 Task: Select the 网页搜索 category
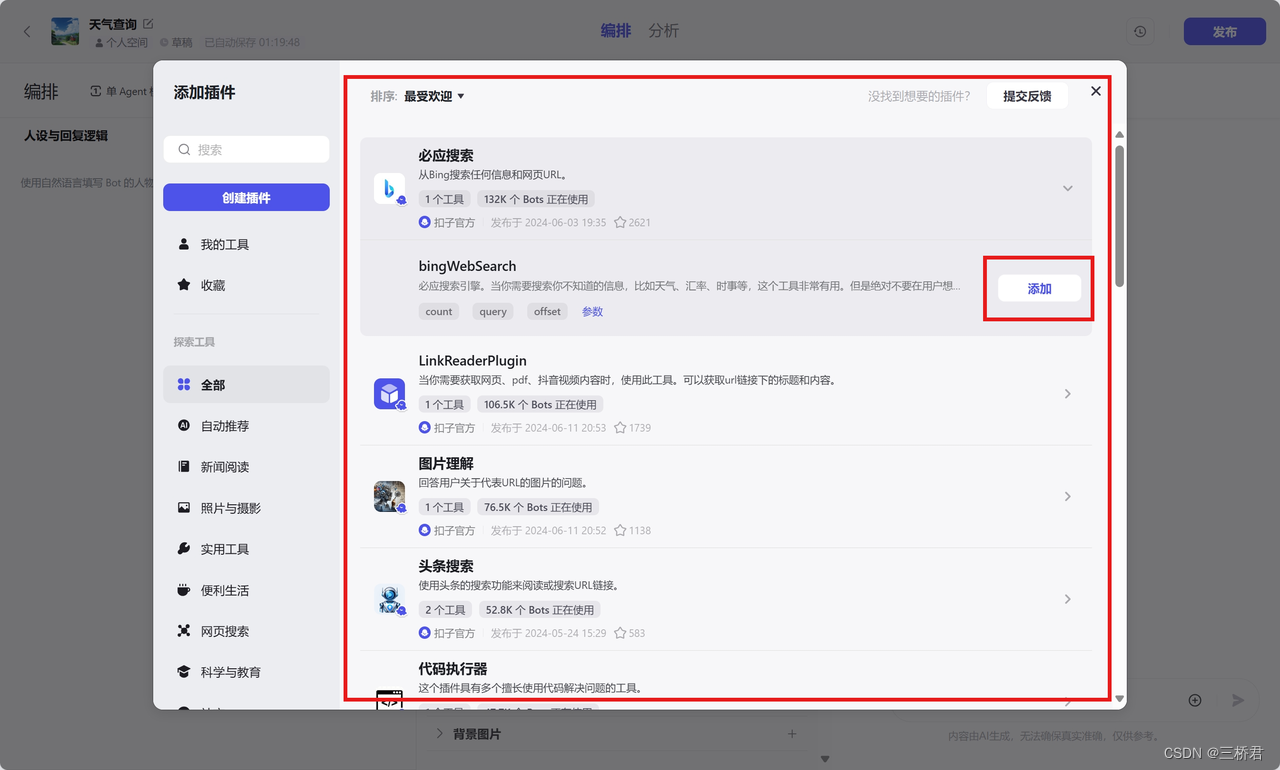[x=246, y=631]
